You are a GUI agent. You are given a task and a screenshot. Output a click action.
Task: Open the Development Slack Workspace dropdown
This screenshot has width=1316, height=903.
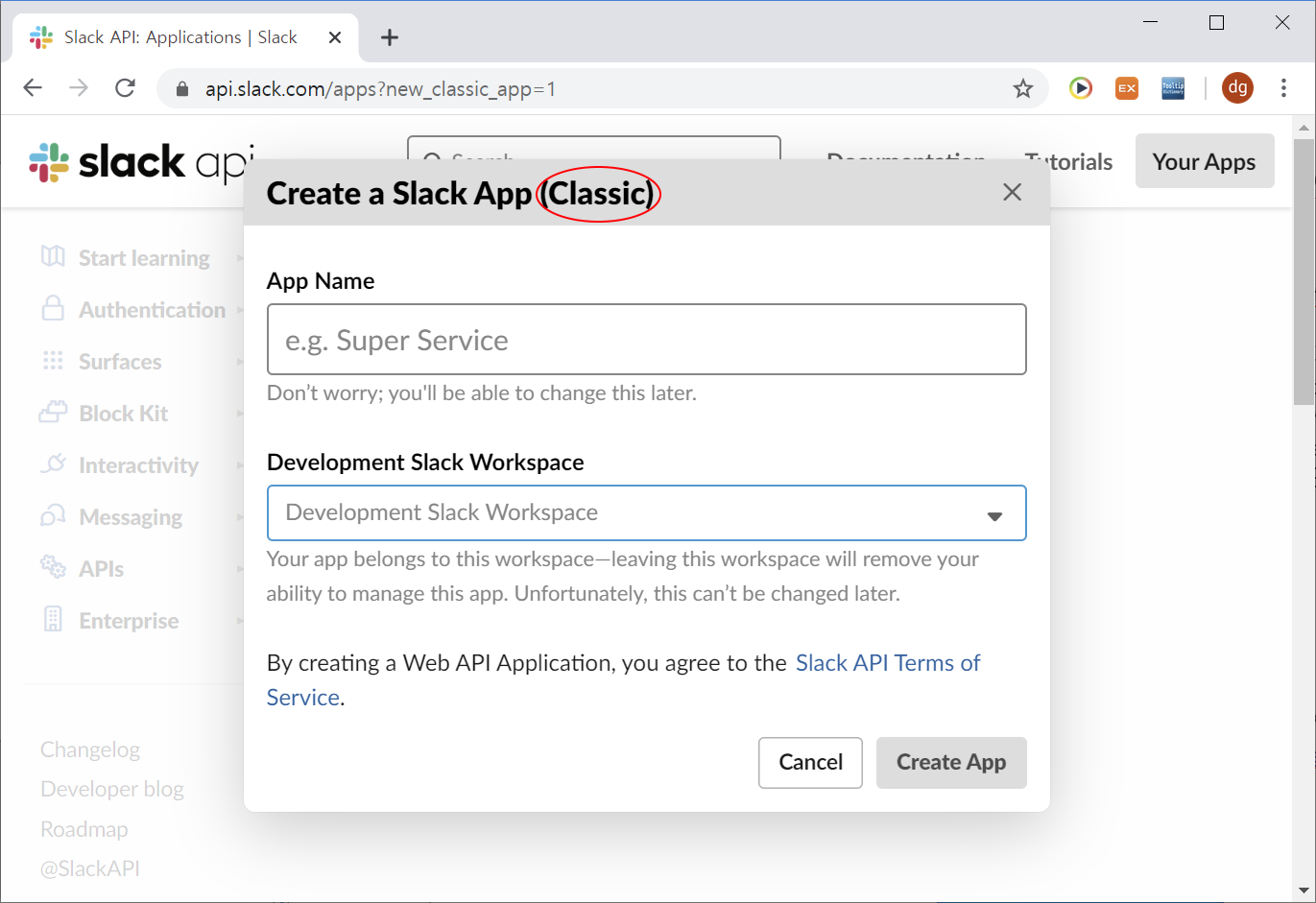647,512
